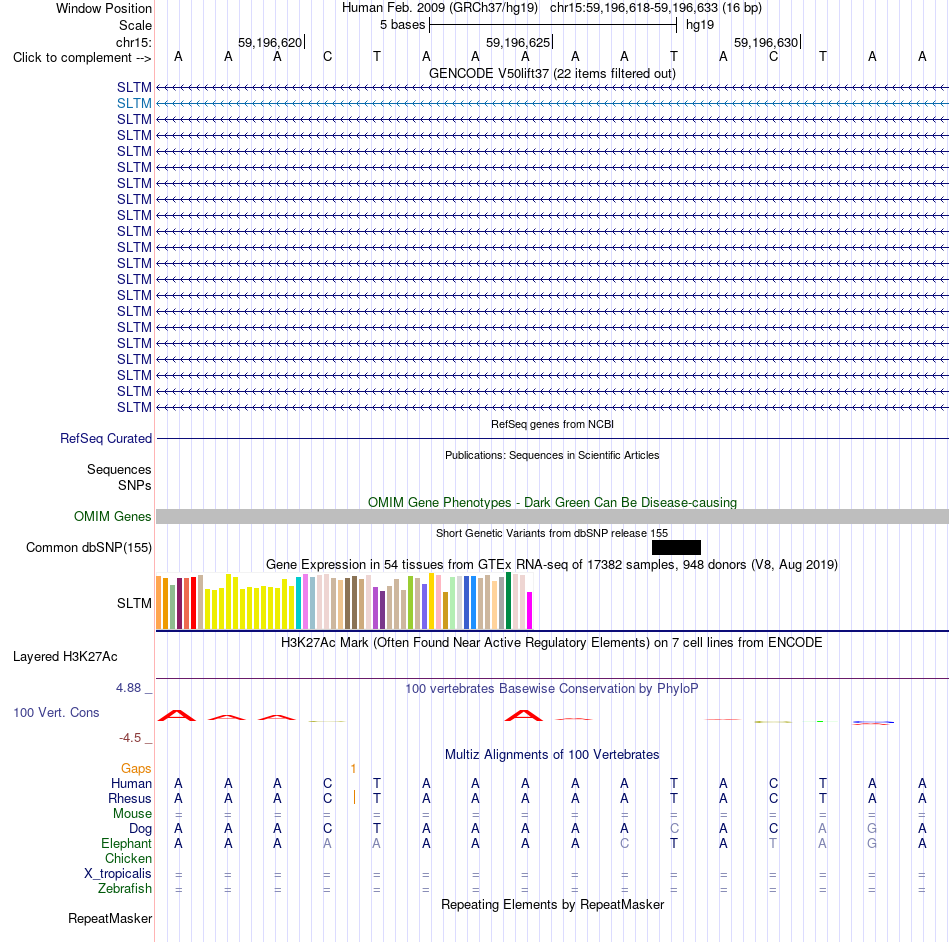Click the black dbSNP variant block
Screen dimensions: 950x942
676,548
